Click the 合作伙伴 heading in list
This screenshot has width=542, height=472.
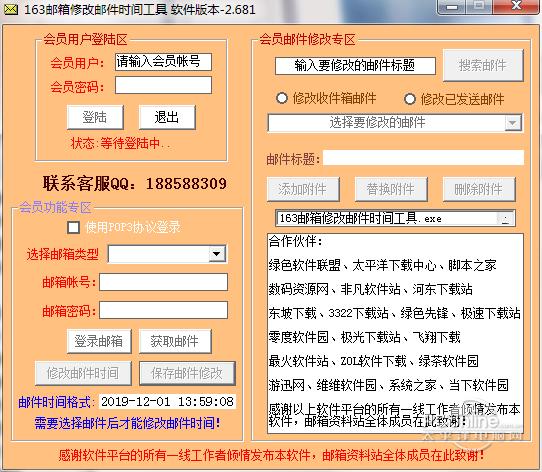click(295, 241)
